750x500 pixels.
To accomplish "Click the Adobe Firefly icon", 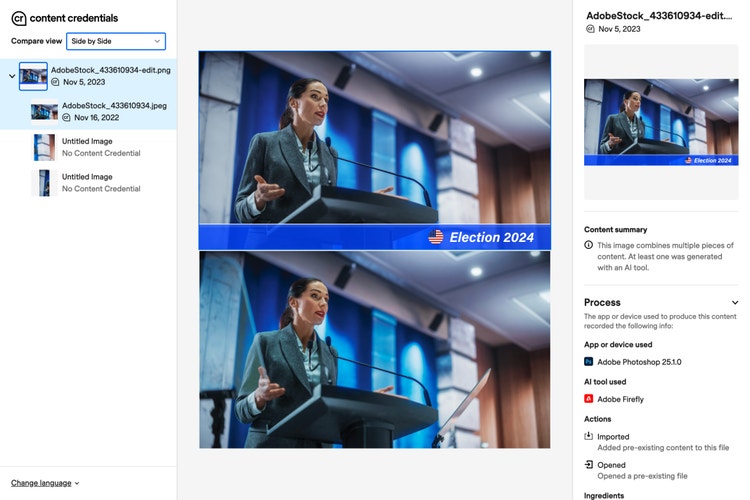I will (589, 398).
